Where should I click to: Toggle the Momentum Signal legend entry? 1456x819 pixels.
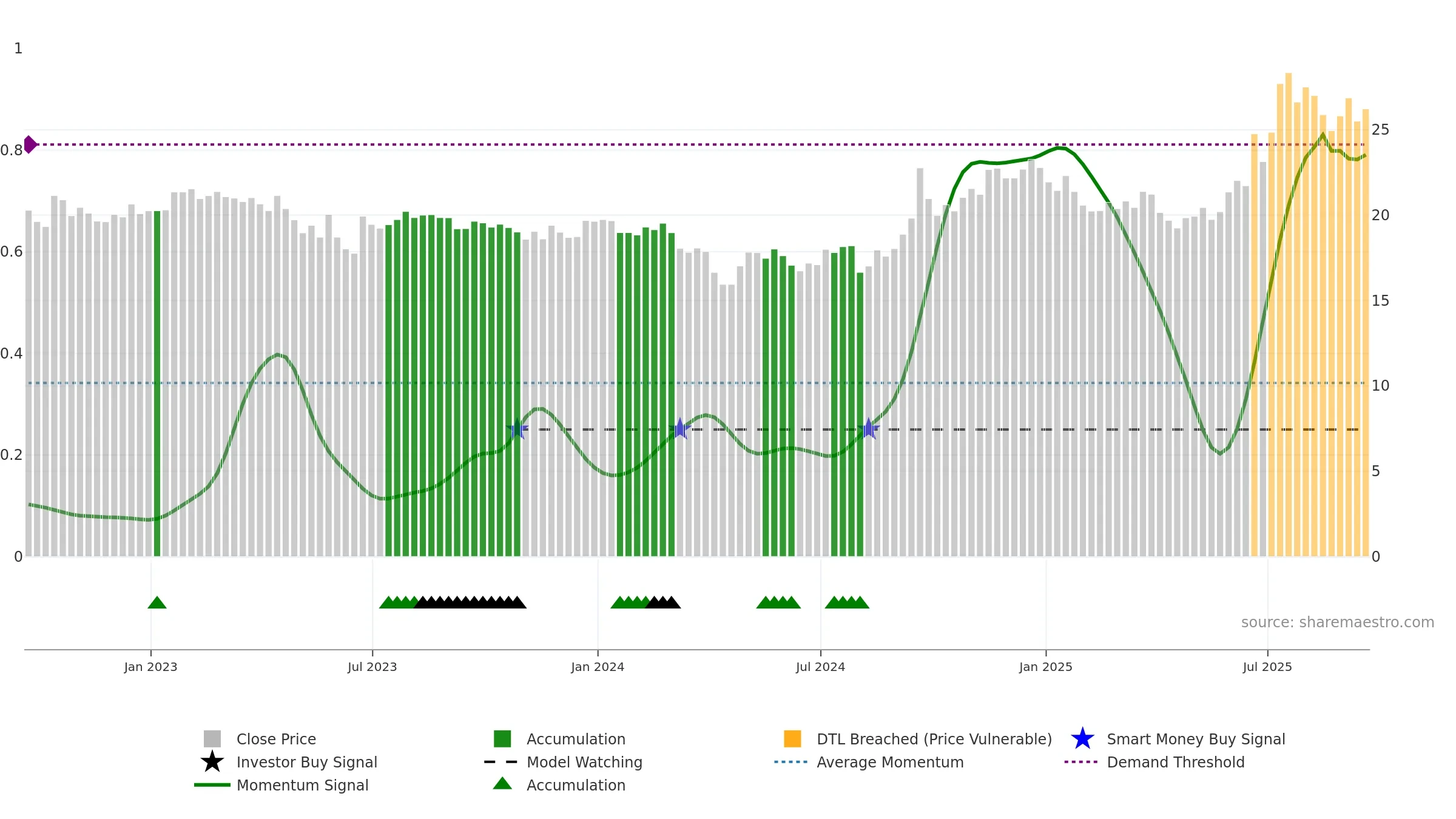281,785
